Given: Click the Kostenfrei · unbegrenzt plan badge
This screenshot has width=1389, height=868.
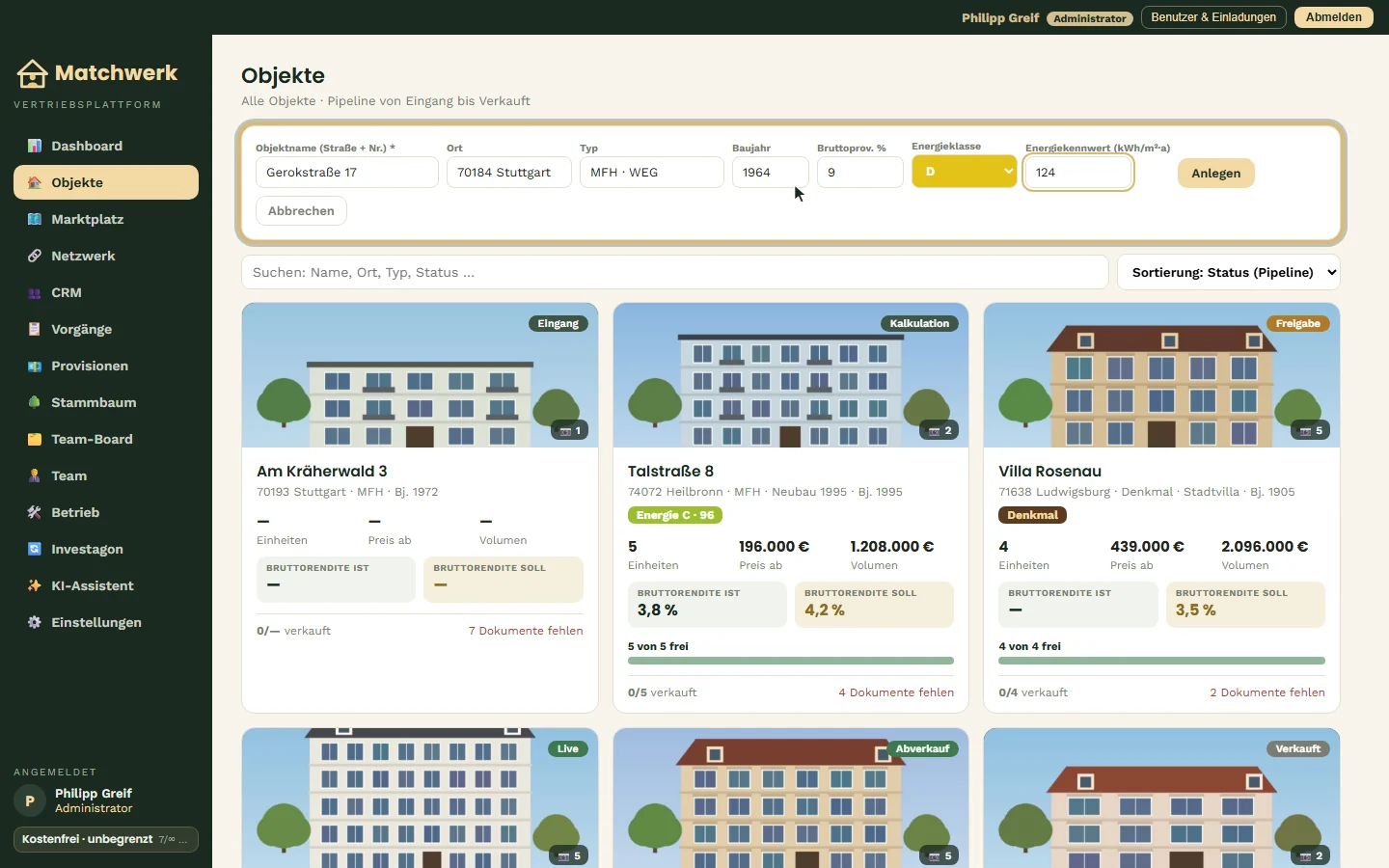Looking at the screenshot, I should [x=106, y=839].
